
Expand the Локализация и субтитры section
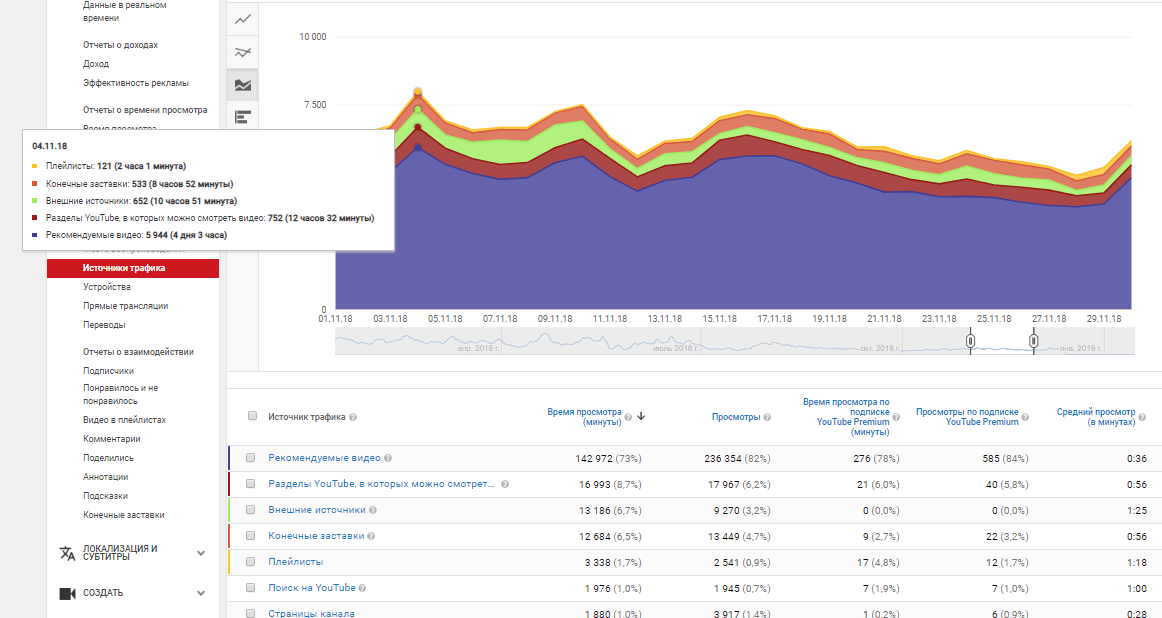coord(201,553)
